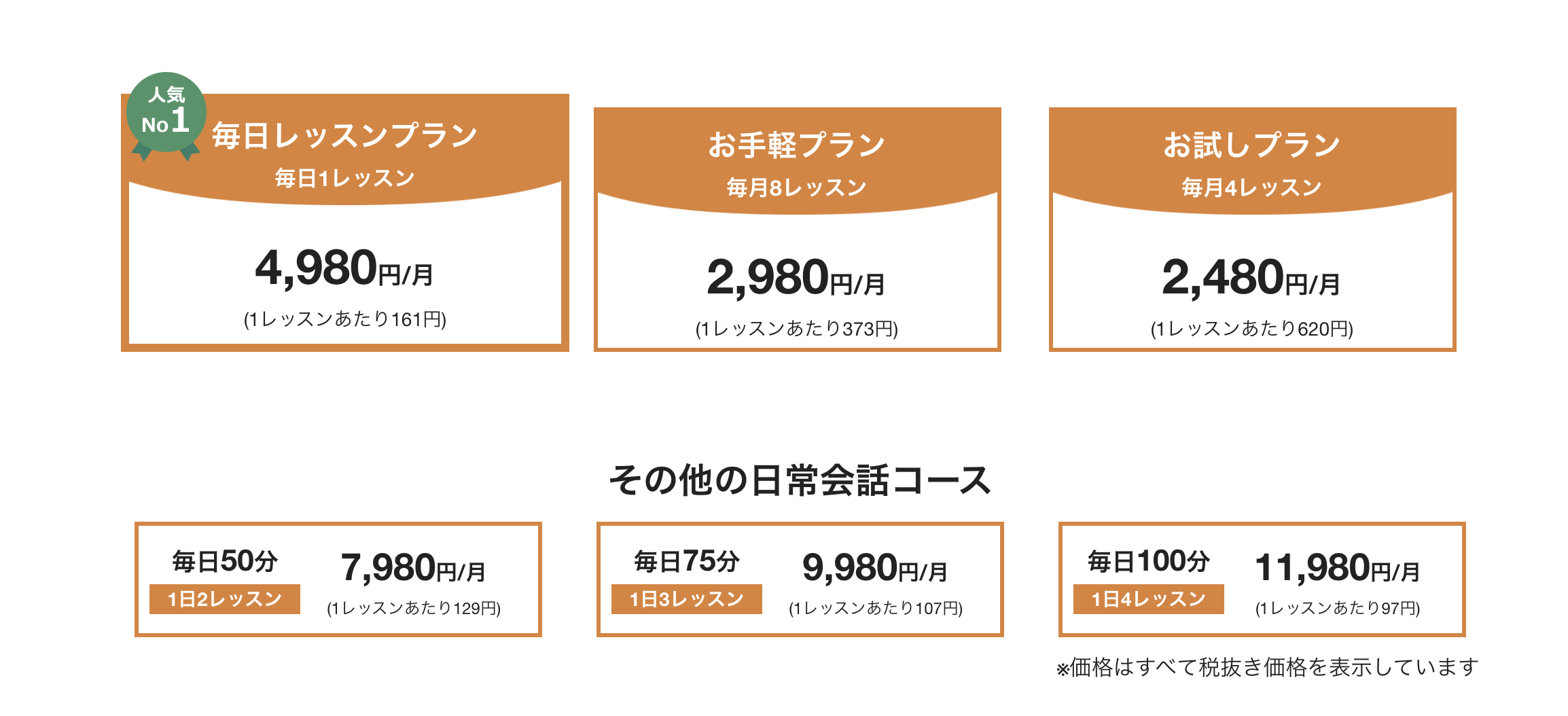Click the 1日2レッスン orange label
The height and width of the screenshot is (716, 1568).
tap(225, 599)
